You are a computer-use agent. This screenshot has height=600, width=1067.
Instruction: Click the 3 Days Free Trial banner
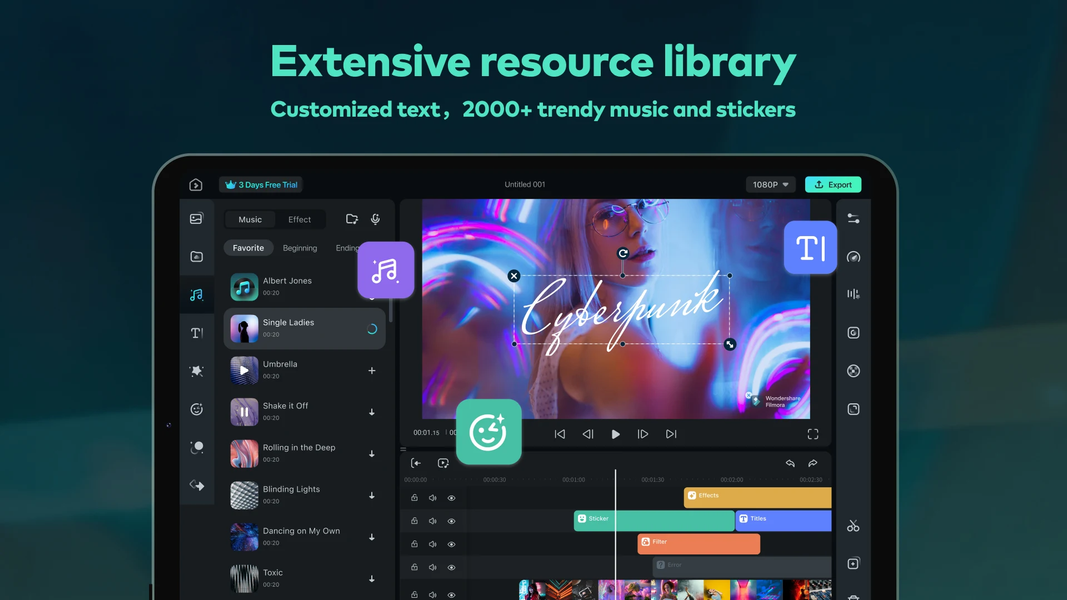coord(260,184)
